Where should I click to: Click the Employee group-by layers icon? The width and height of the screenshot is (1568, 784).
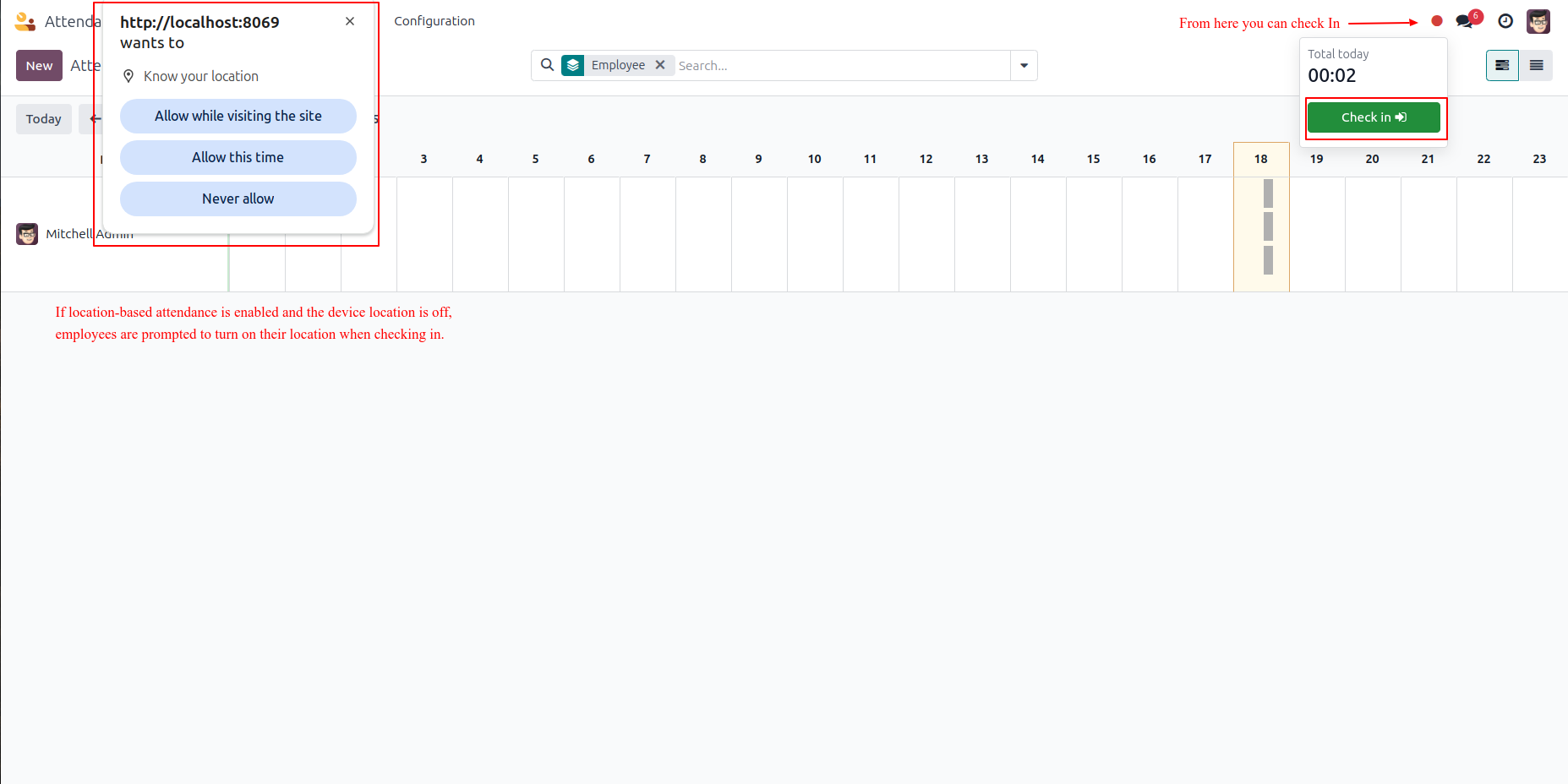click(x=573, y=65)
